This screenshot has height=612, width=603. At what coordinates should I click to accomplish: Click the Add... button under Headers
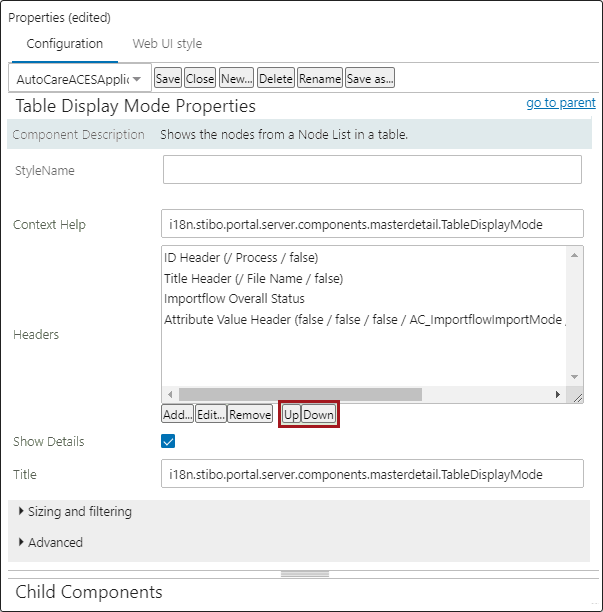tap(177, 414)
